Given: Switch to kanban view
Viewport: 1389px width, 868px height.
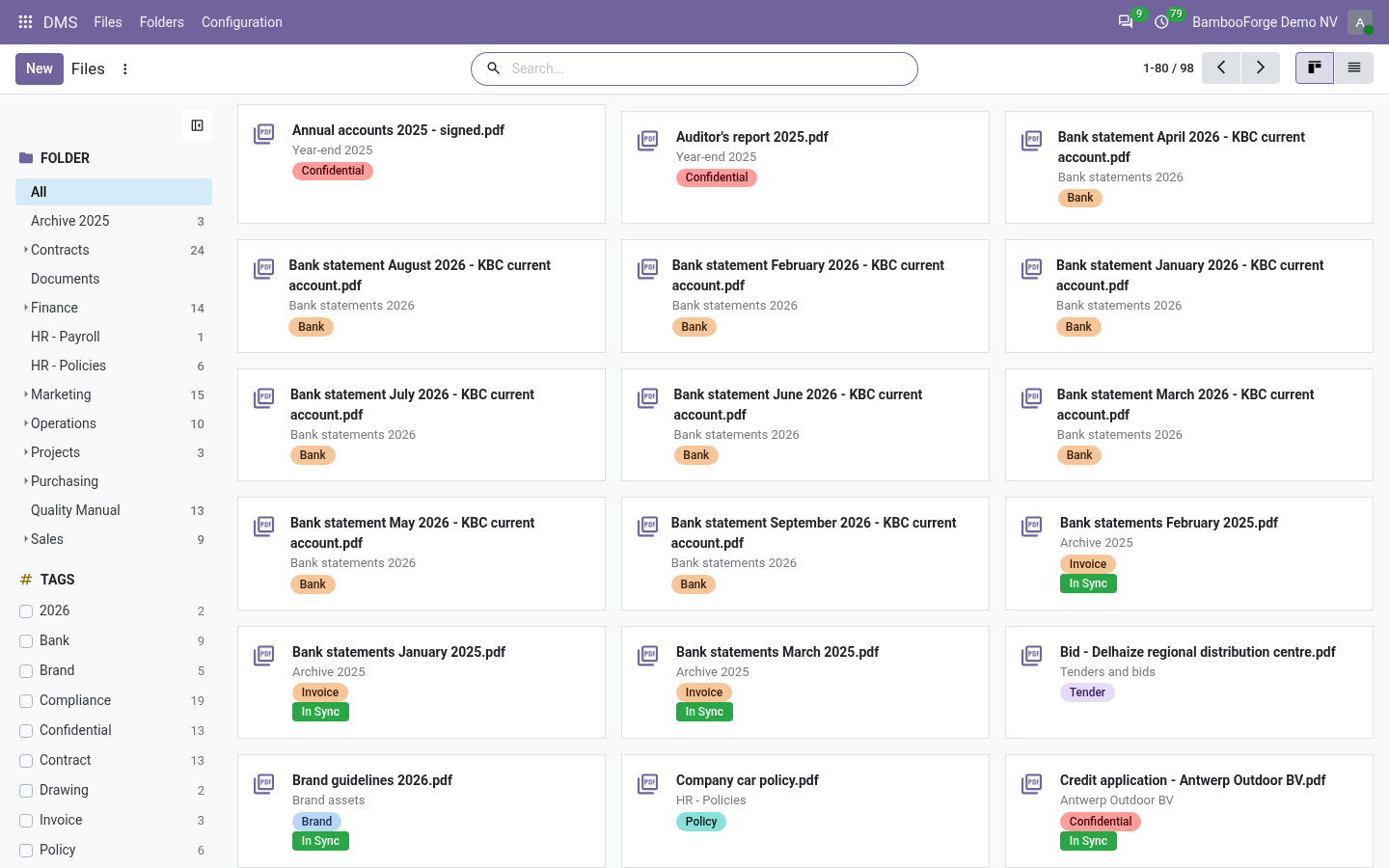Looking at the screenshot, I should pos(1315,68).
